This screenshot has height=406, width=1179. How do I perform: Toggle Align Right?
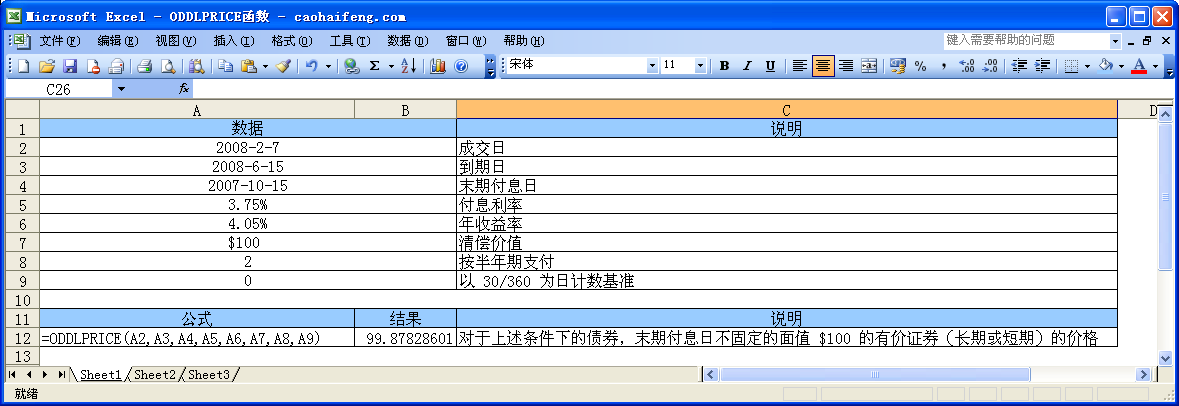pos(846,66)
